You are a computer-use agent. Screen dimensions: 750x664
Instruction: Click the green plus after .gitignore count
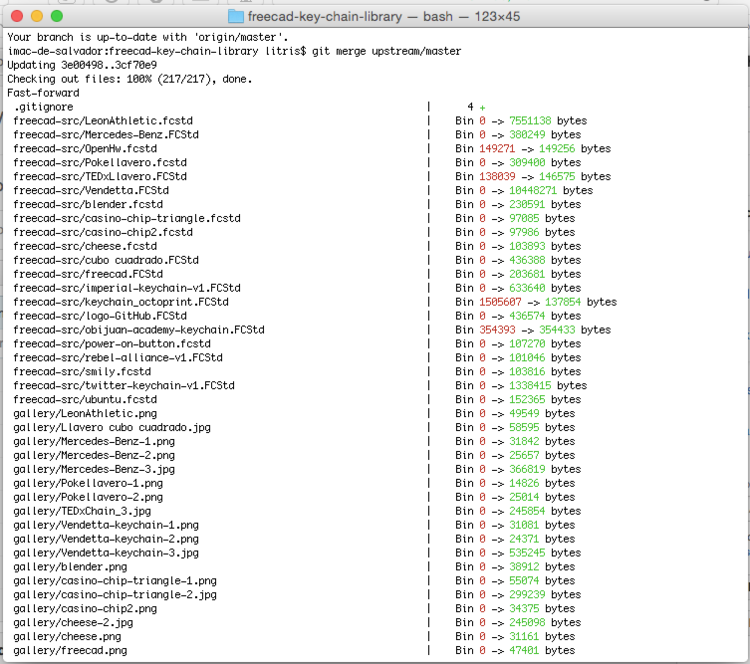click(482, 107)
